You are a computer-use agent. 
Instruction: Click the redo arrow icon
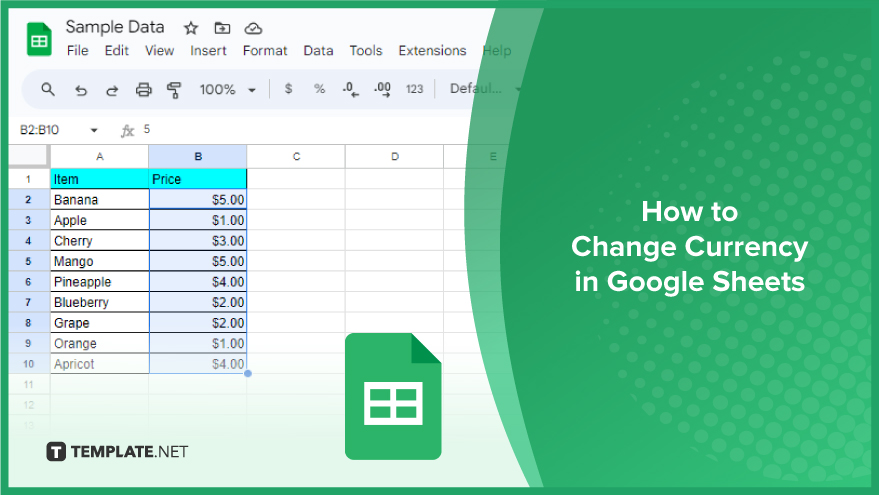(x=112, y=90)
